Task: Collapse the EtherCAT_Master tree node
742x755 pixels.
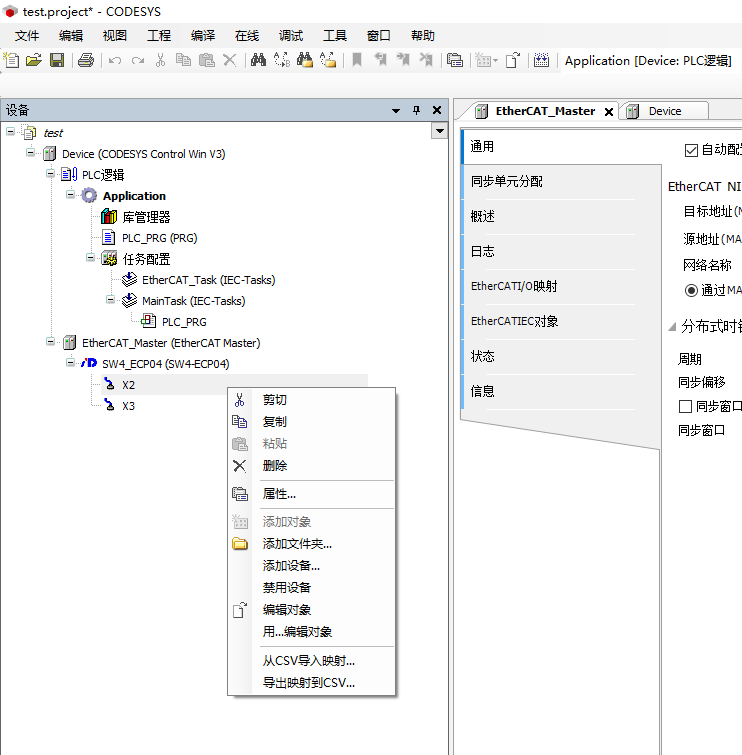Action: (x=51, y=341)
